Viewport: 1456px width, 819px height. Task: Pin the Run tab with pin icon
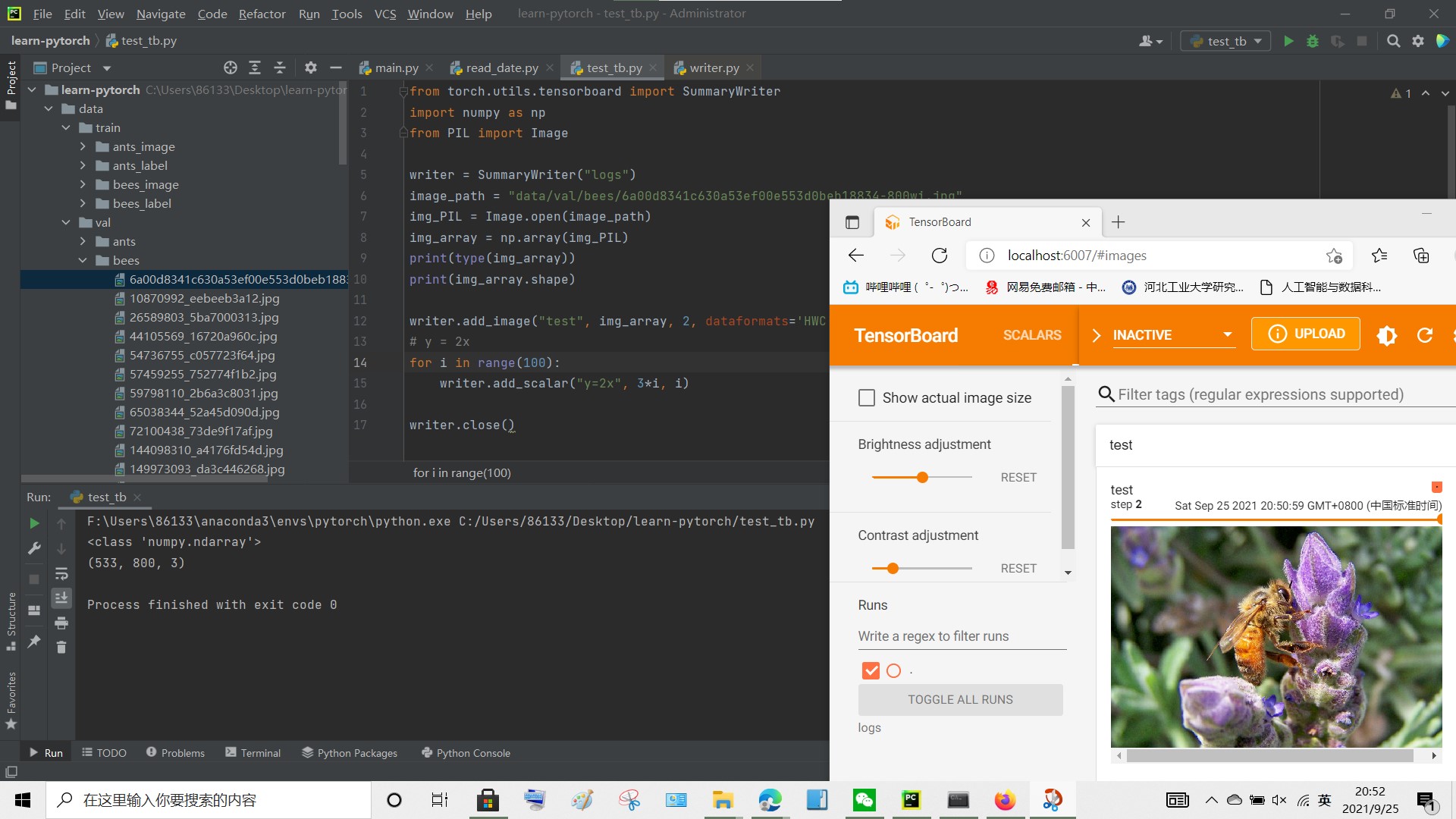coord(34,642)
